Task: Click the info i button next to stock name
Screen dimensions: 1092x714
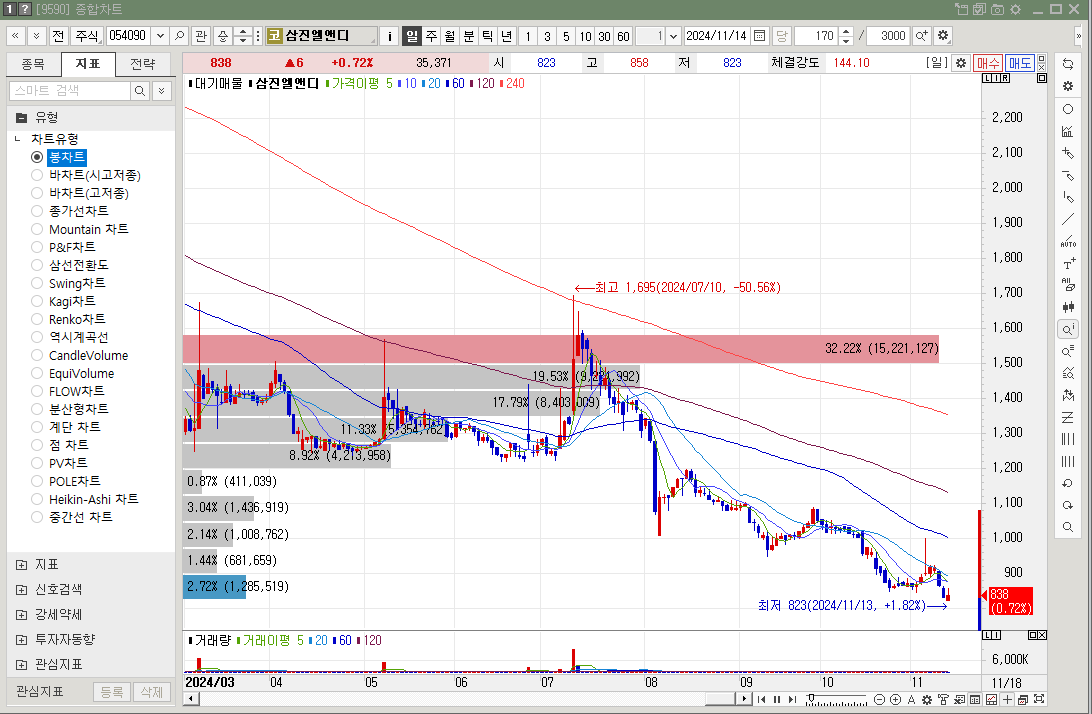Action: (390, 36)
